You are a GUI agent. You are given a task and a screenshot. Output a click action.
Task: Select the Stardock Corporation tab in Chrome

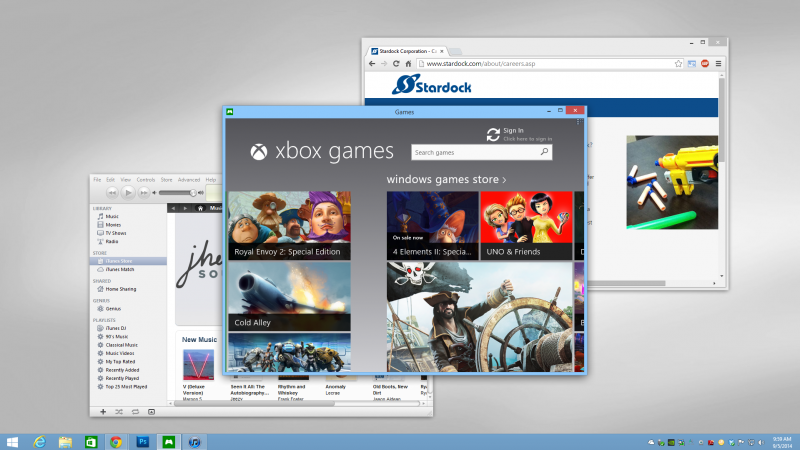pos(406,51)
